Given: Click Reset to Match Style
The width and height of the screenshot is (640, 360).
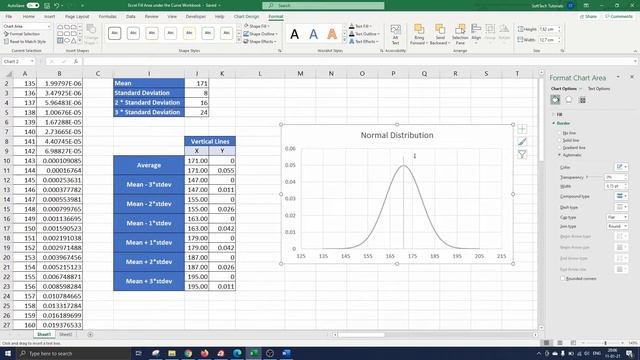Looking at the screenshot, I should coord(25,42).
